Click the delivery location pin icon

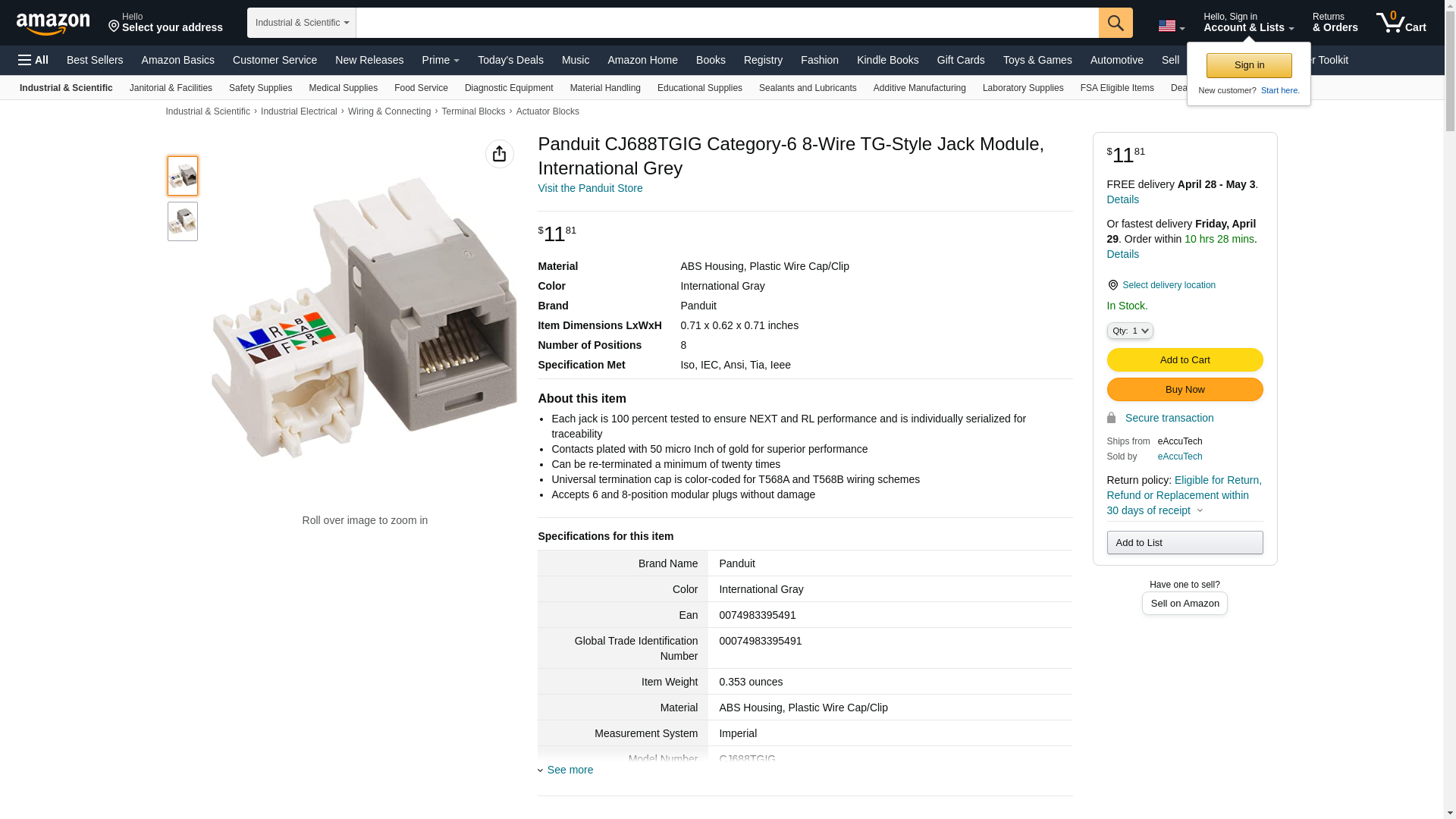tap(1112, 285)
